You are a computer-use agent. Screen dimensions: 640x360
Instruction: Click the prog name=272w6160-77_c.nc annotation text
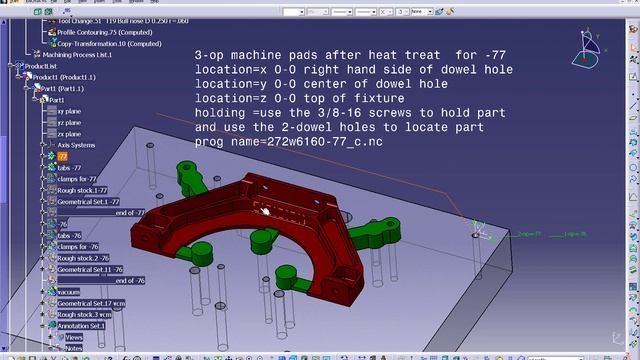point(289,142)
